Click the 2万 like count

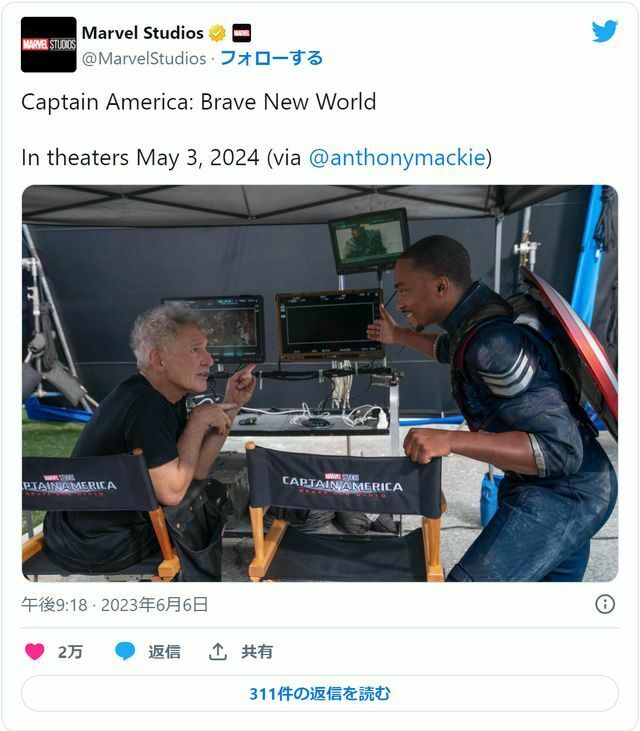70,652
